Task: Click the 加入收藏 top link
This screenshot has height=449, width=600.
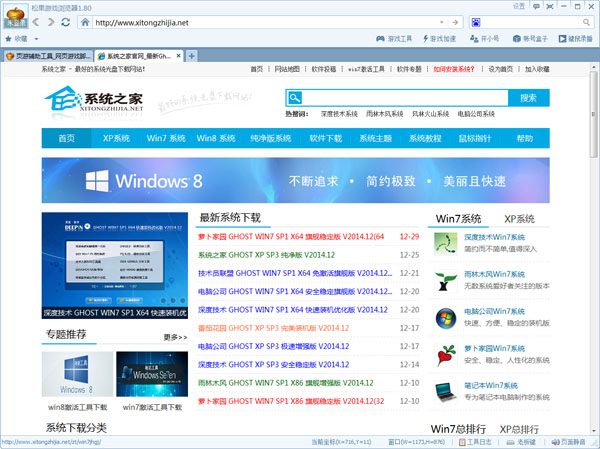Action: pos(537,69)
